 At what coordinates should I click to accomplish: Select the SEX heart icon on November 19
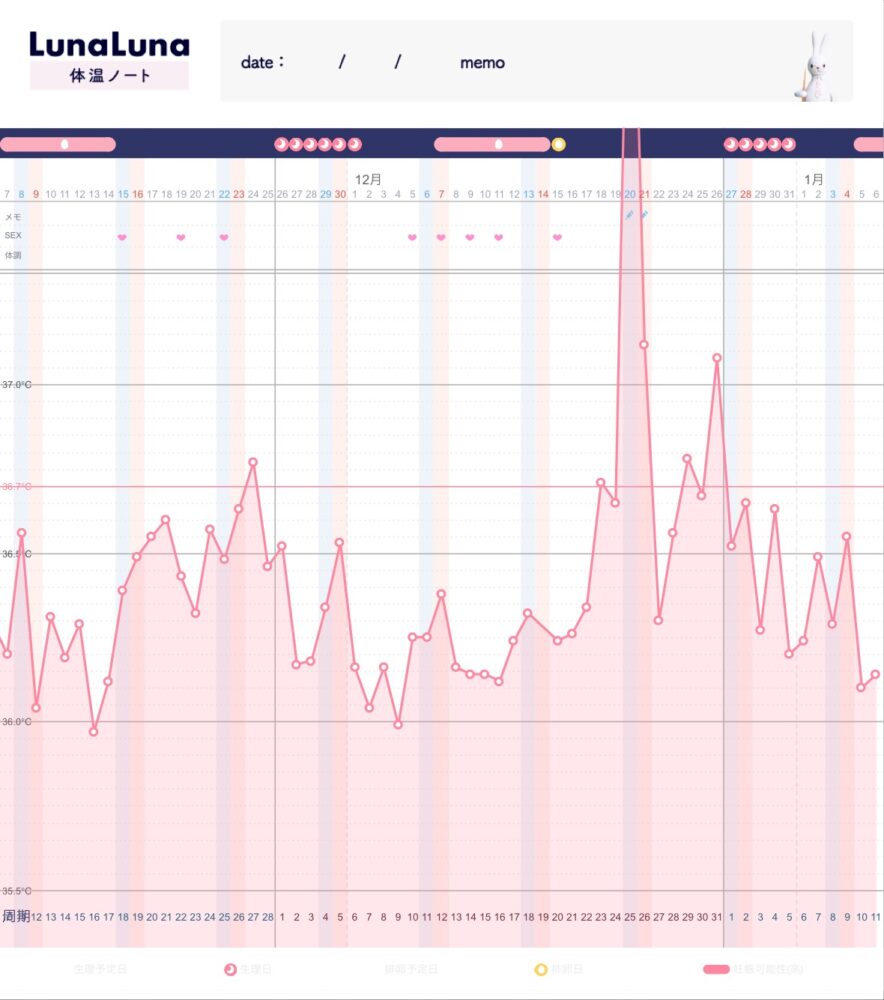click(x=181, y=237)
